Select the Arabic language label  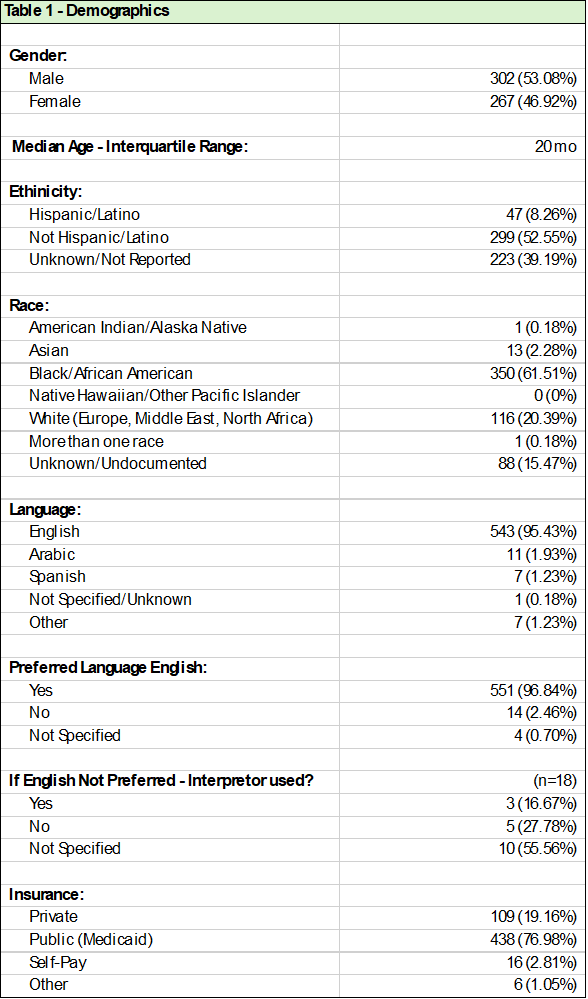pos(52,554)
